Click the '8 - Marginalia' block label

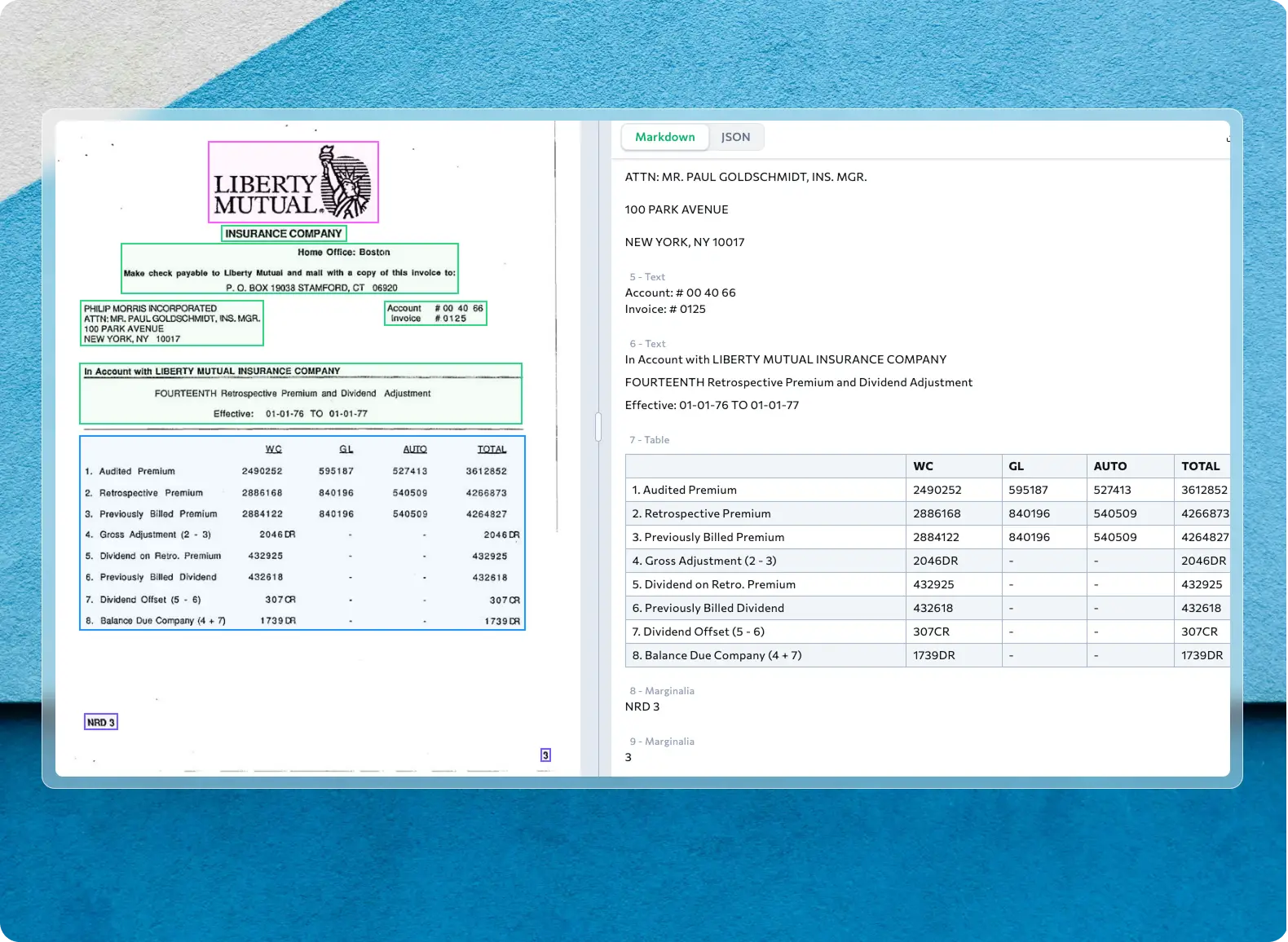pos(662,691)
